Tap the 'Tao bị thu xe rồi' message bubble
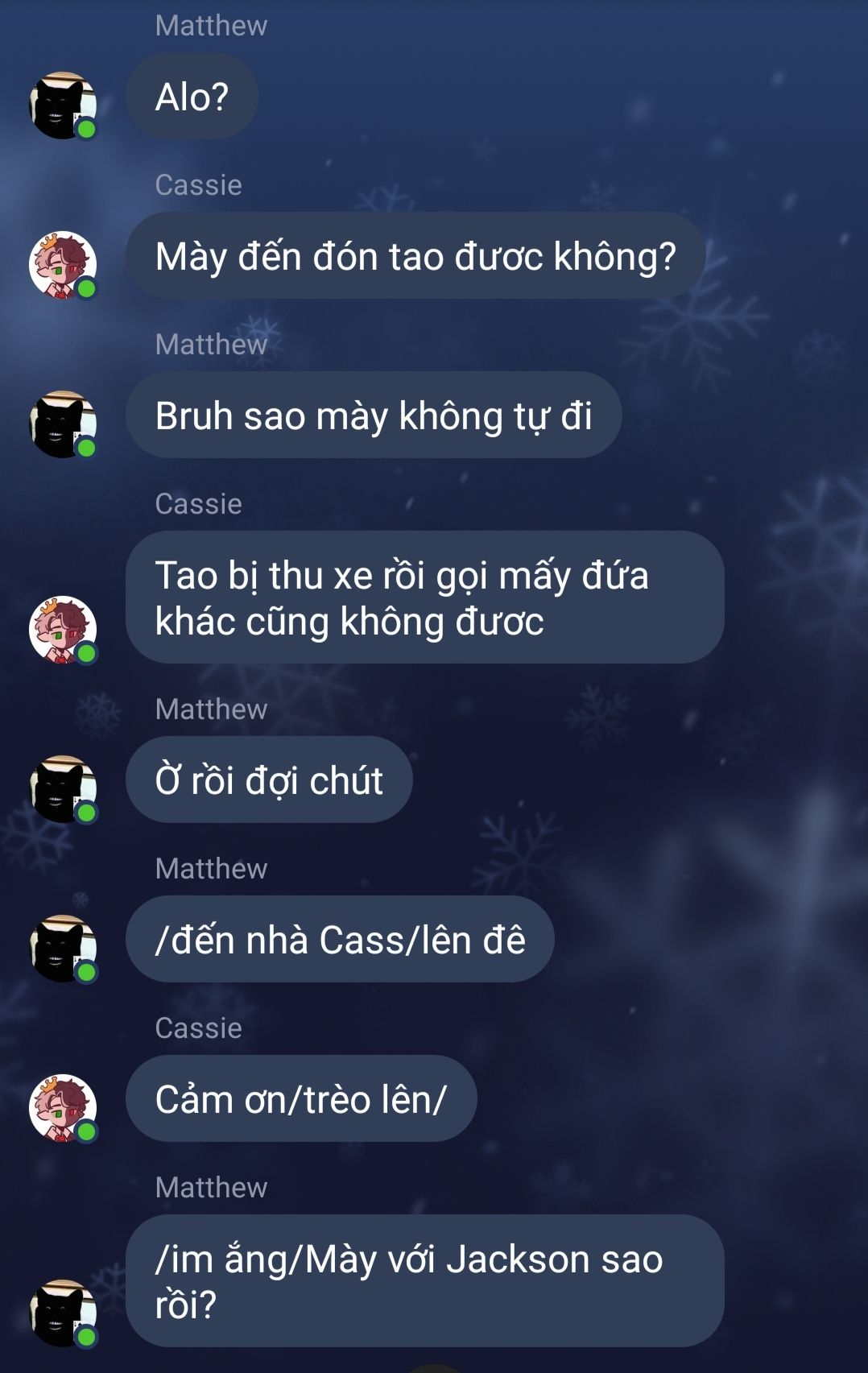Image resolution: width=868 pixels, height=1373 pixels. 424,598
